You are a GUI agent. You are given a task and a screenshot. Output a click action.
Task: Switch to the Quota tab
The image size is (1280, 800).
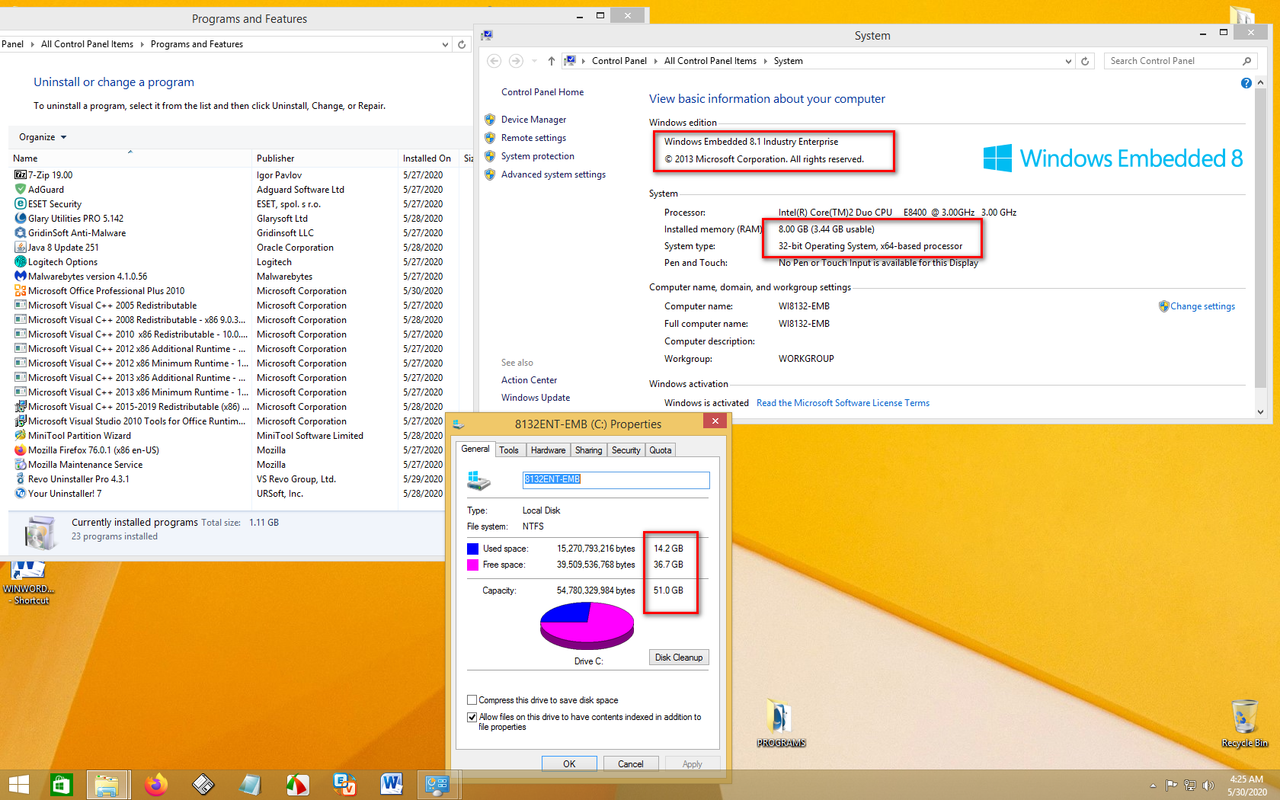661,450
